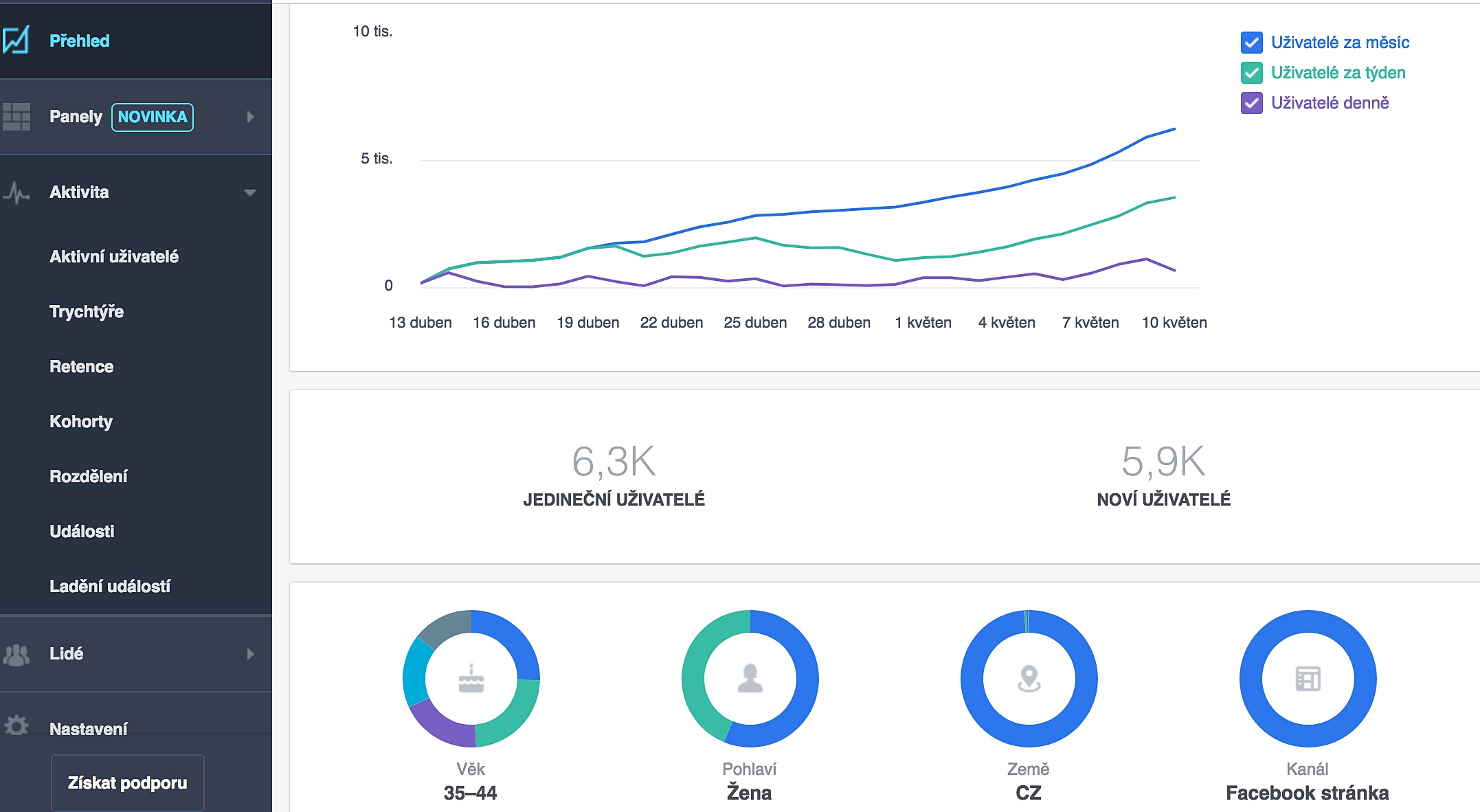Click the Kanál donut center icon
This screenshot has height=812, width=1480.
coord(1308,679)
